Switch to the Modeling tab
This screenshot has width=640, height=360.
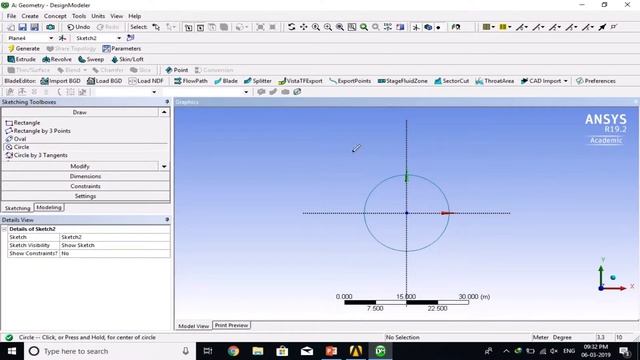click(x=49, y=207)
